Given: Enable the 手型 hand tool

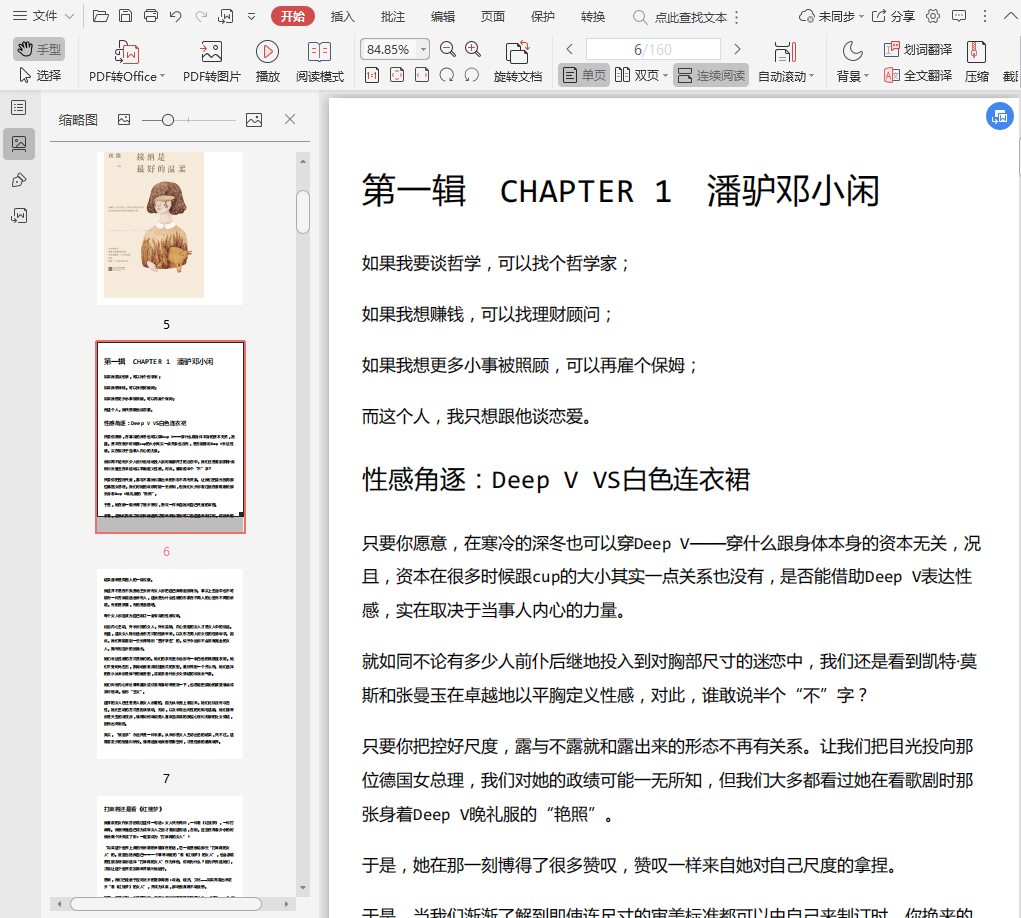Looking at the screenshot, I should pyautogui.click(x=39, y=49).
